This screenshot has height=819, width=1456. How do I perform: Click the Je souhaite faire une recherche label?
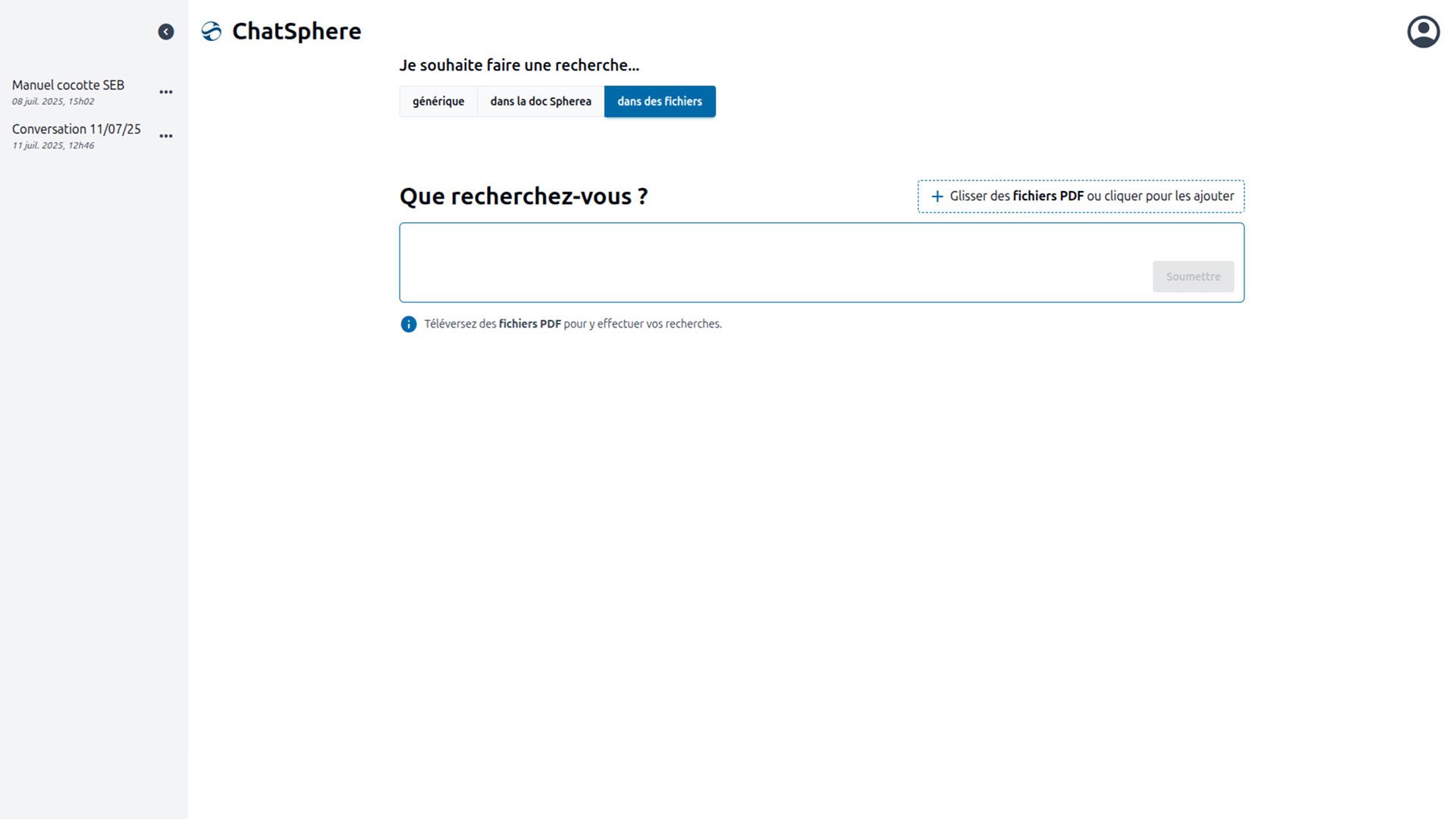519,65
